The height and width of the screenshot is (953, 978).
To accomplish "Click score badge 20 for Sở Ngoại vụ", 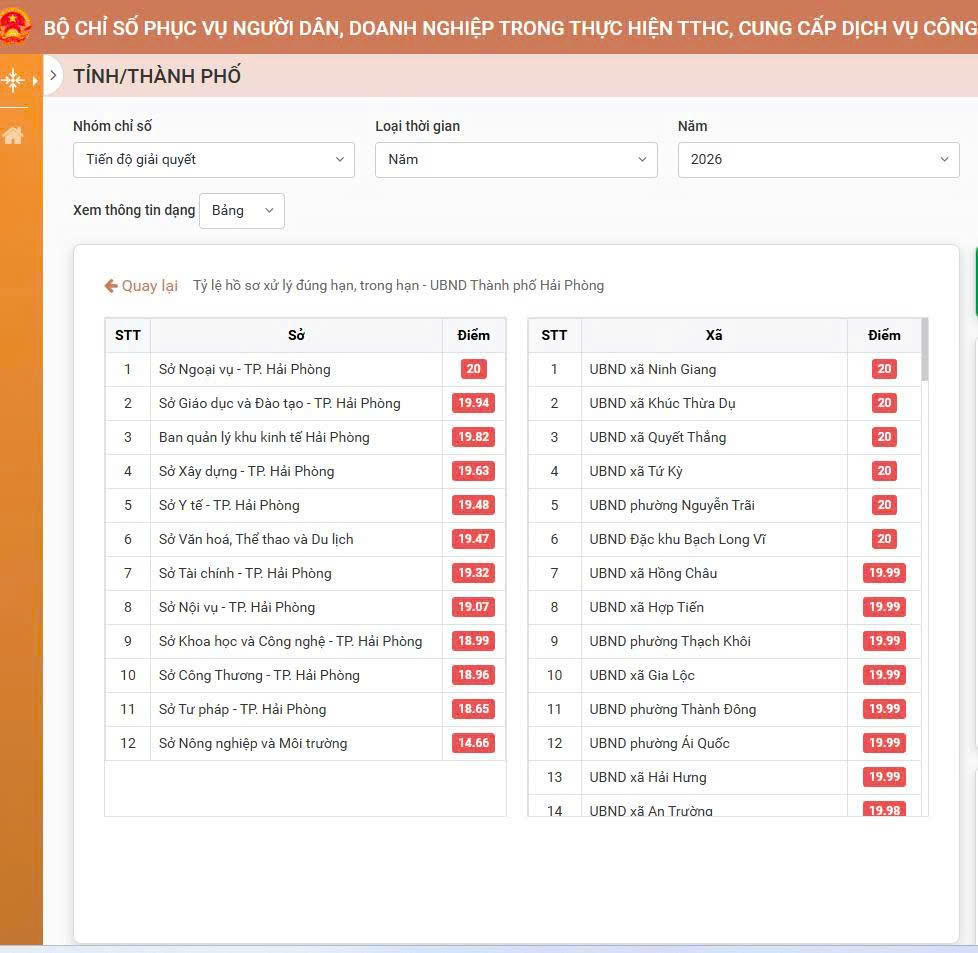I will (x=473, y=369).
